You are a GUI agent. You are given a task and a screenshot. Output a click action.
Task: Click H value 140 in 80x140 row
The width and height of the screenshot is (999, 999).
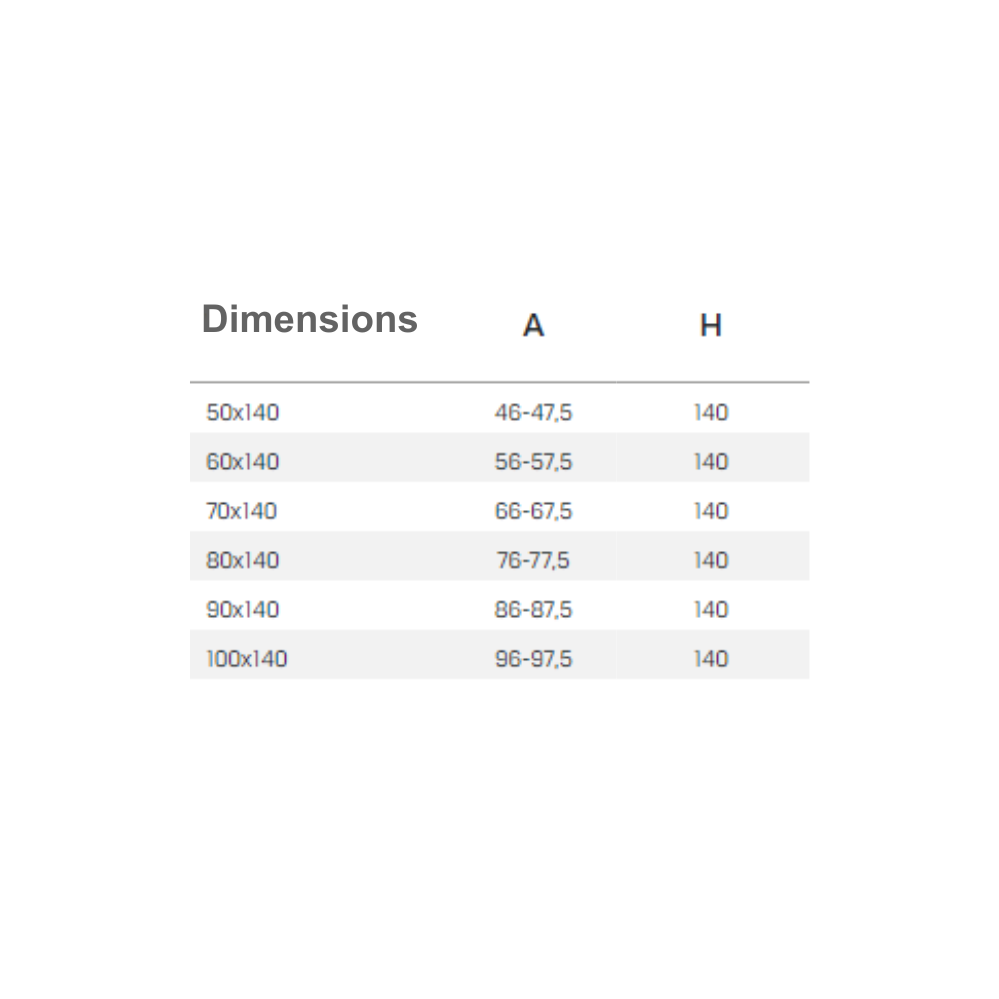711,560
